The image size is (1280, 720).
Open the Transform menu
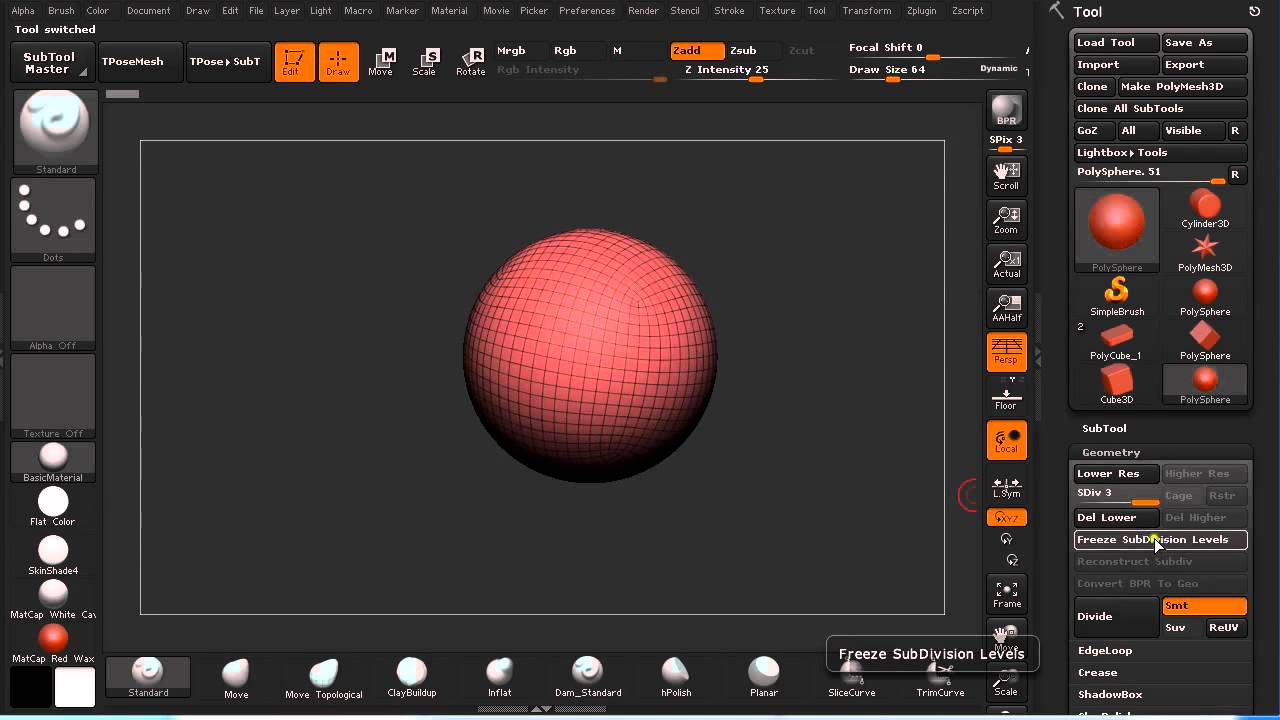click(x=866, y=10)
